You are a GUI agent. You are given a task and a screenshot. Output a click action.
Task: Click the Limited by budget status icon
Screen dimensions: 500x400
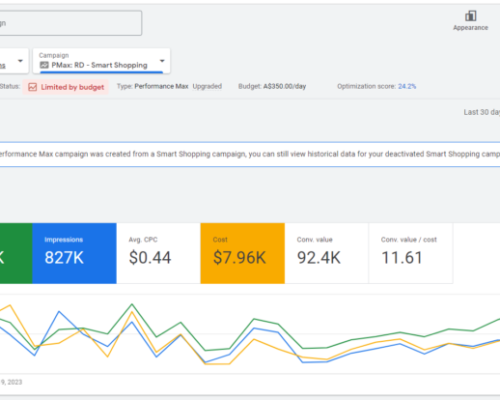pos(32,87)
